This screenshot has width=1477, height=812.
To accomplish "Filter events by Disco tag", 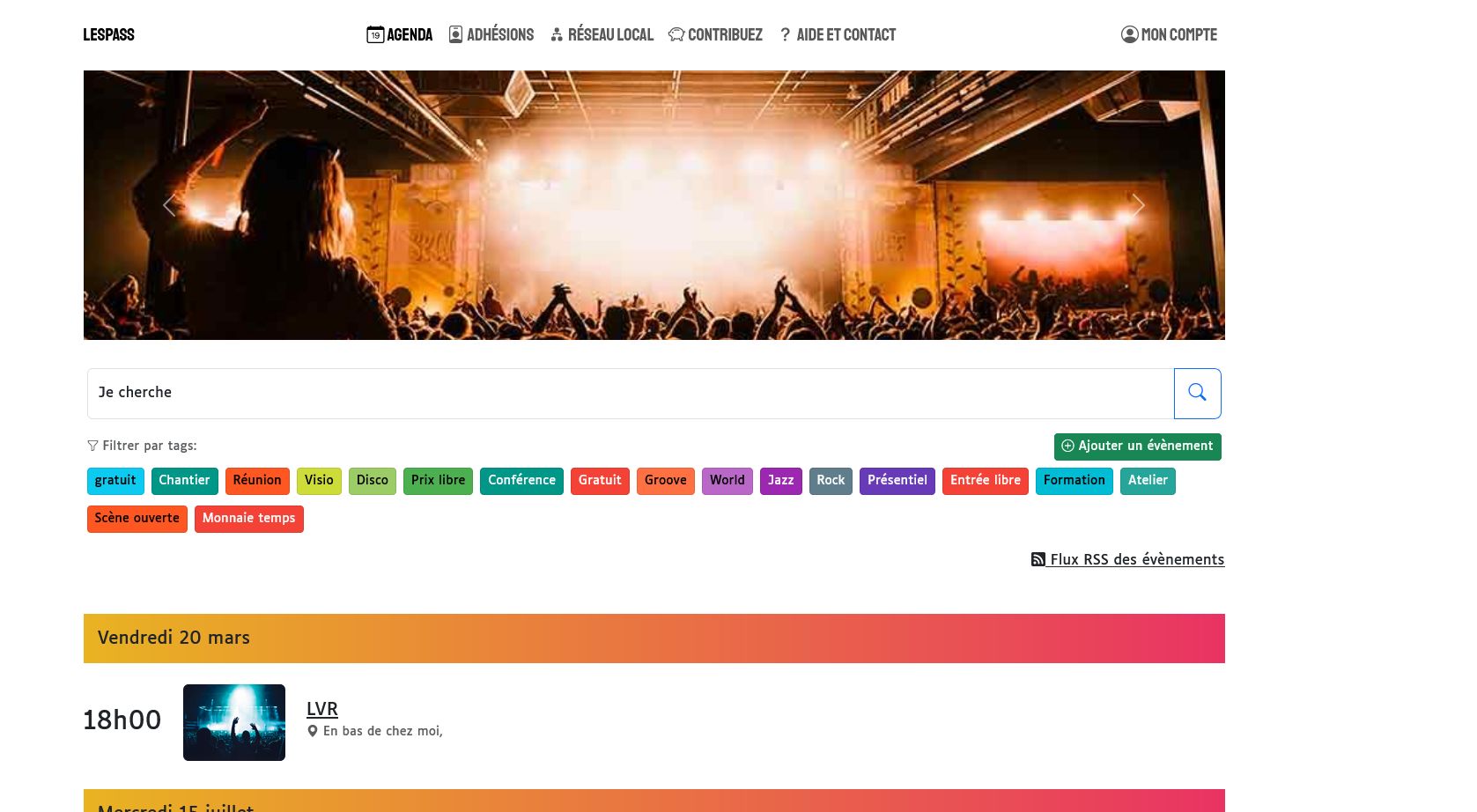I will click(x=372, y=481).
